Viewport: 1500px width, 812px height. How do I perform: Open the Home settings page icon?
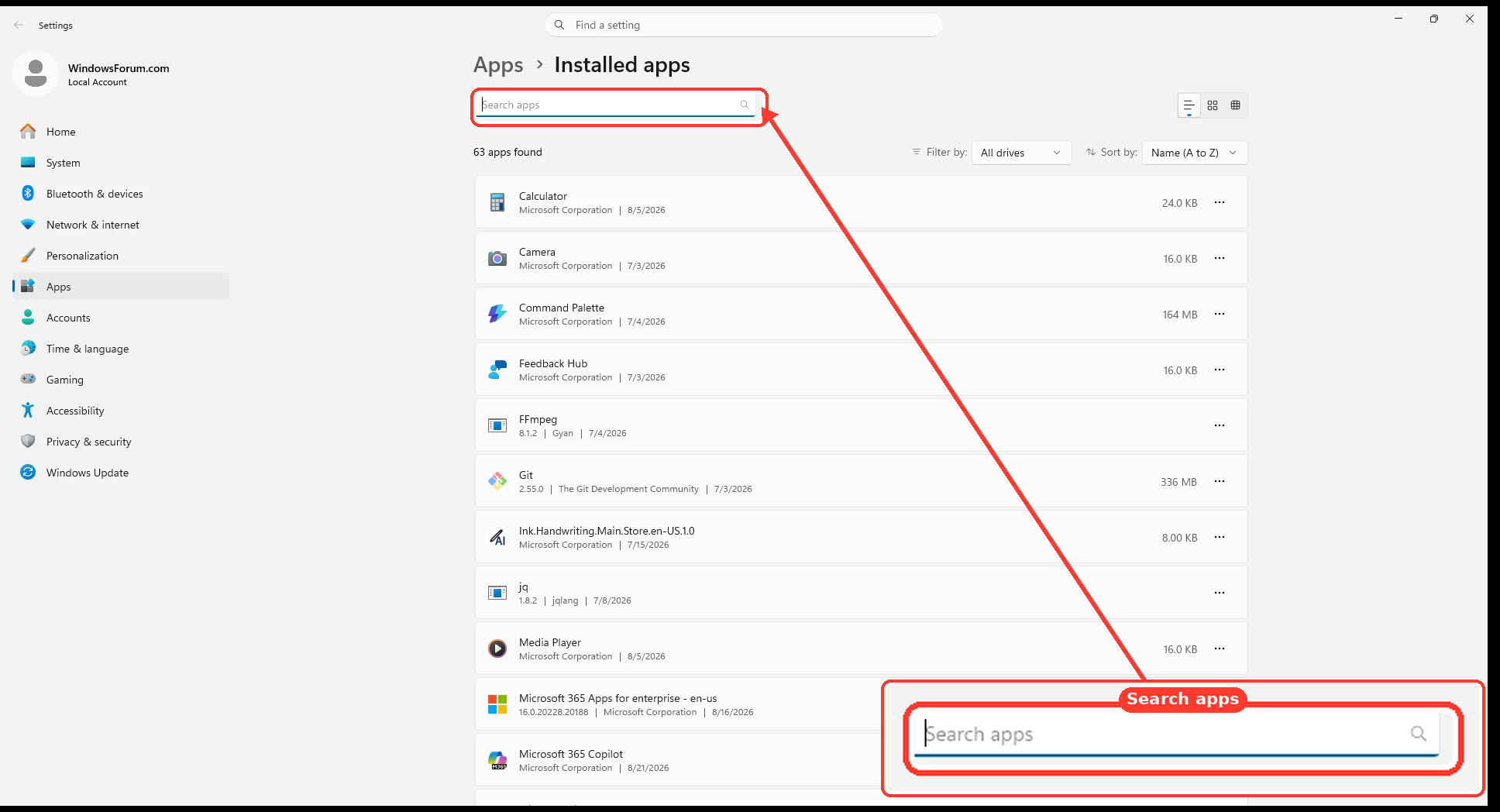coord(28,132)
